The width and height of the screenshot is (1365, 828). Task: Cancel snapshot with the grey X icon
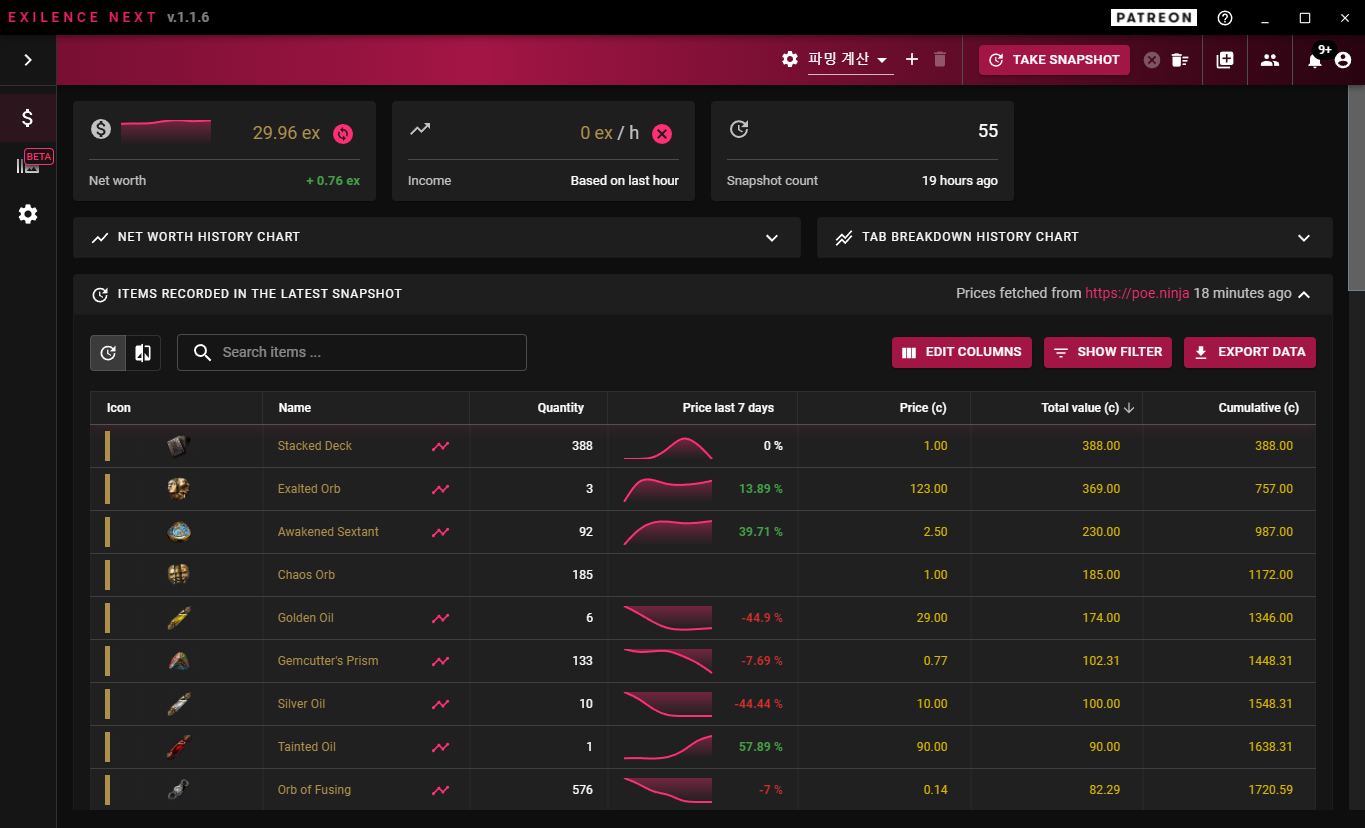1152,60
